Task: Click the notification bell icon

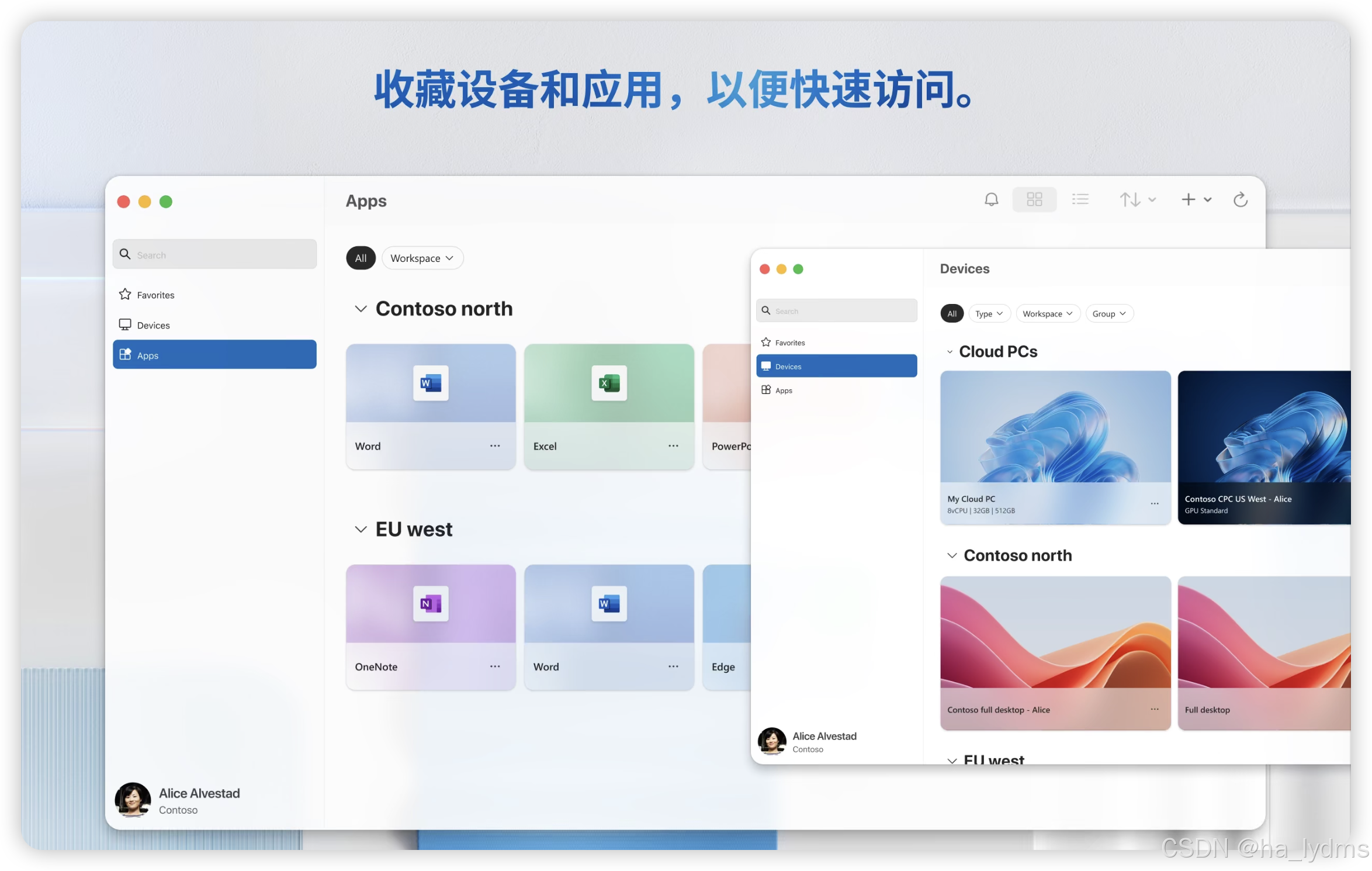Action: (x=991, y=200)
